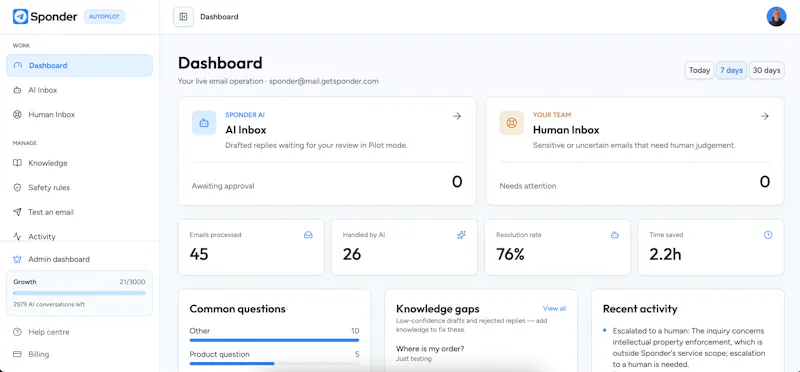Click the Billing card icon
The width and height of the screenshot is (800, 372).
coord(18,354)
